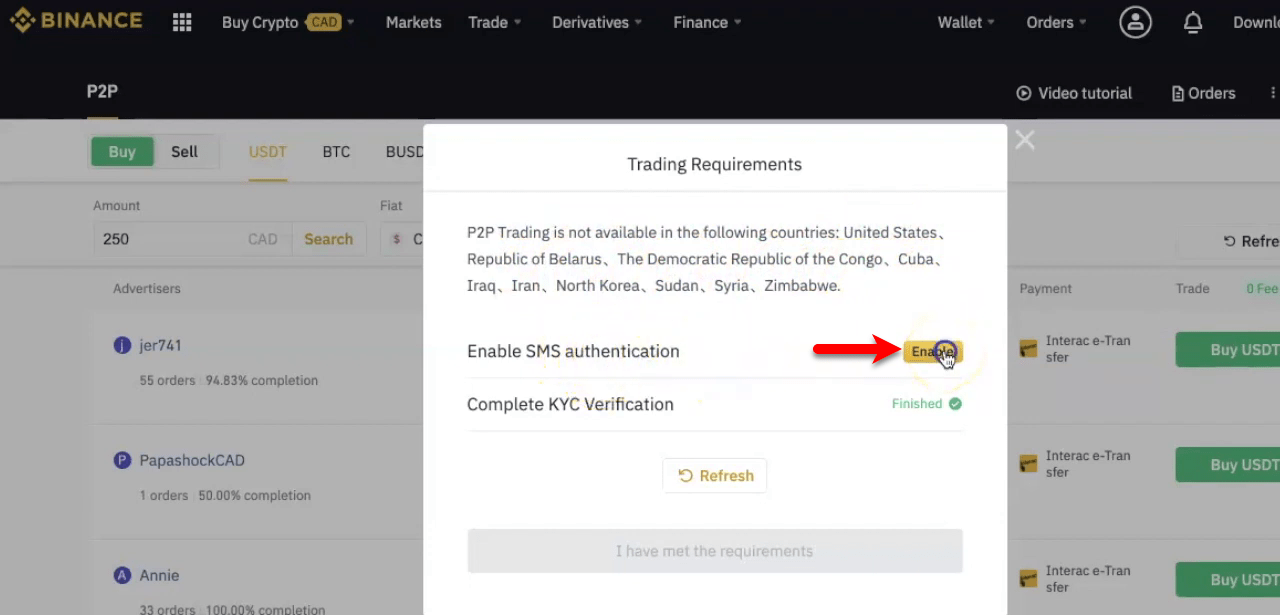Select the USDT tab
The width and height of the screenshot is (1280, 615).
(x=268, y=152)
